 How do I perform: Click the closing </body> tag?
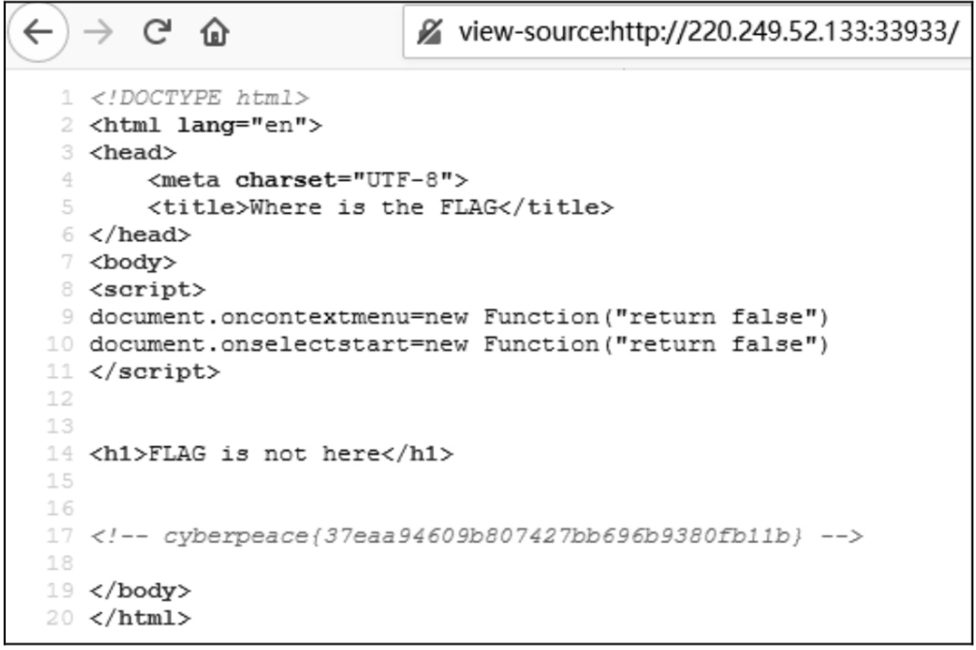(x=140, y=590)
